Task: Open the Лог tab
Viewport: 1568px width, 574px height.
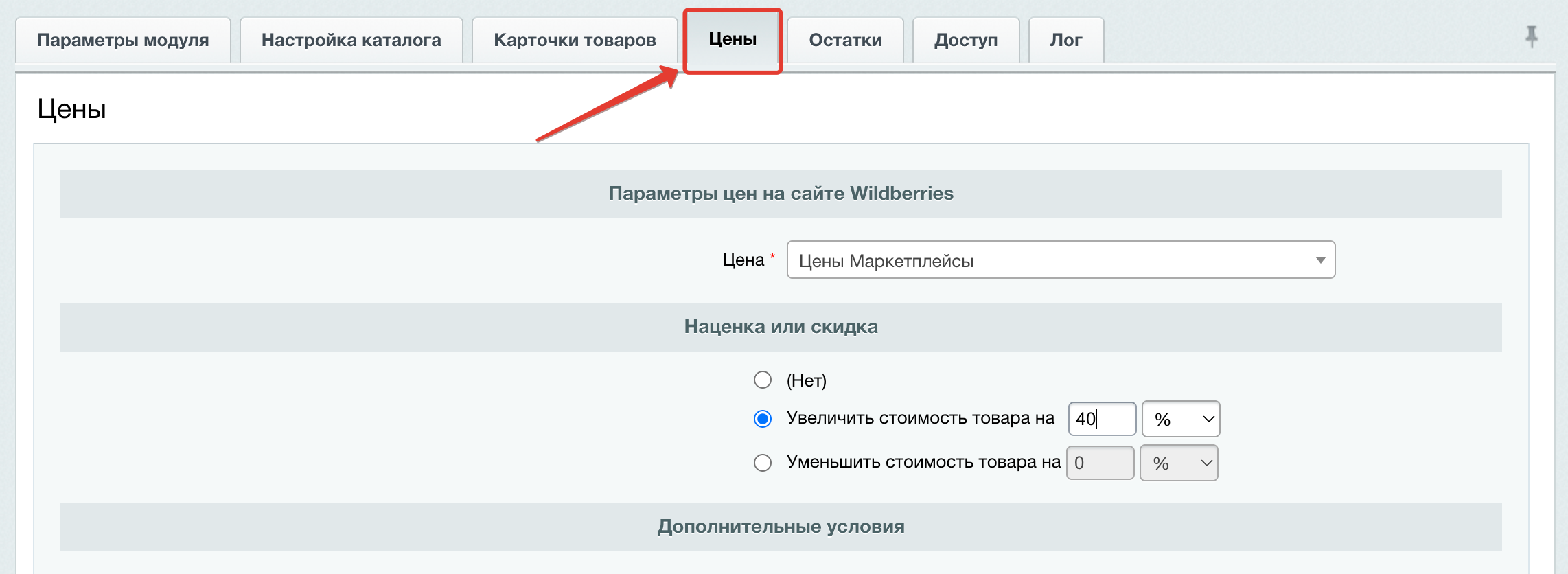Action: 1065,40
